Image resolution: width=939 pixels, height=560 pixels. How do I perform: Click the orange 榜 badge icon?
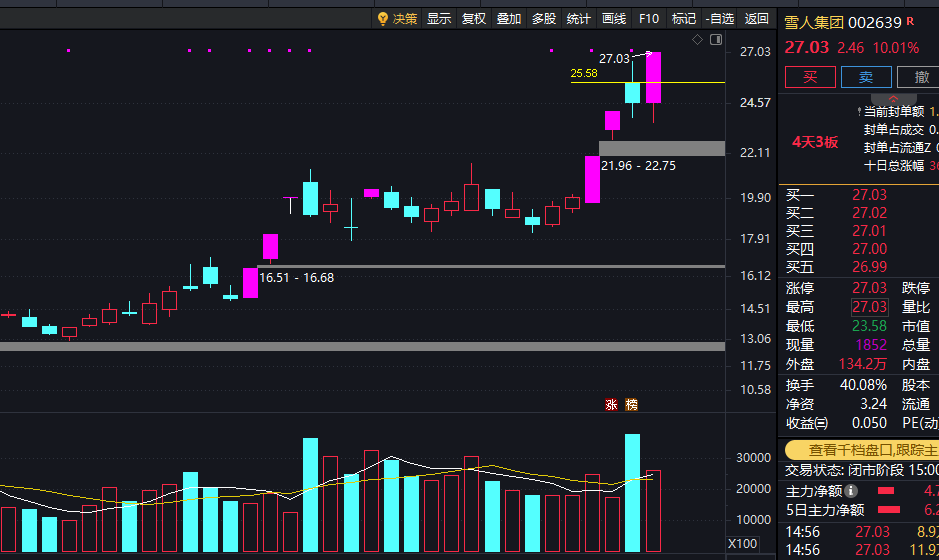631,405
